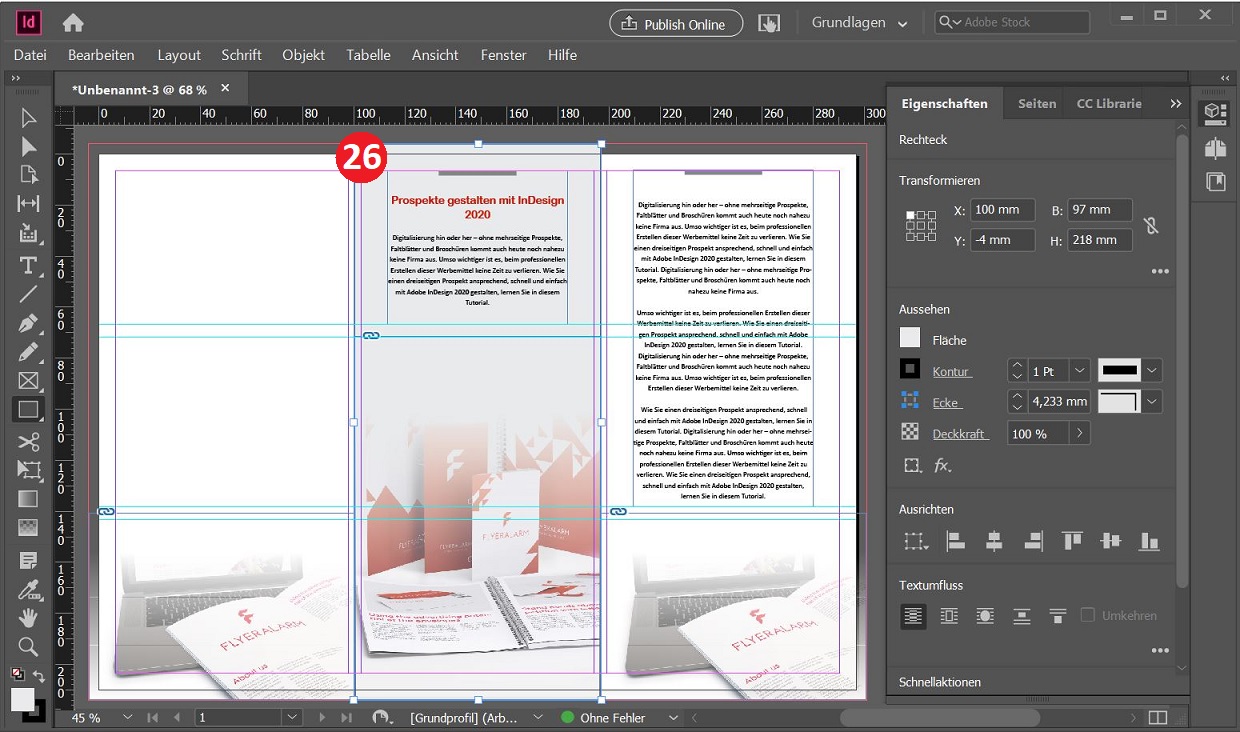Switch to the Seiten tab
The height and width of the screenshot is (732, 1240).
pos(1037,104)
